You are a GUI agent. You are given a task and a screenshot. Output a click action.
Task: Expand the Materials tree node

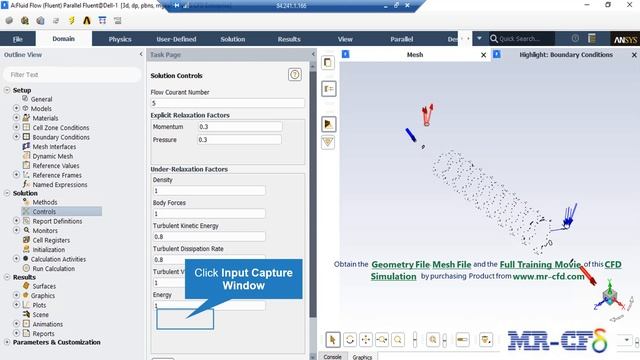(x=16, y=118)
